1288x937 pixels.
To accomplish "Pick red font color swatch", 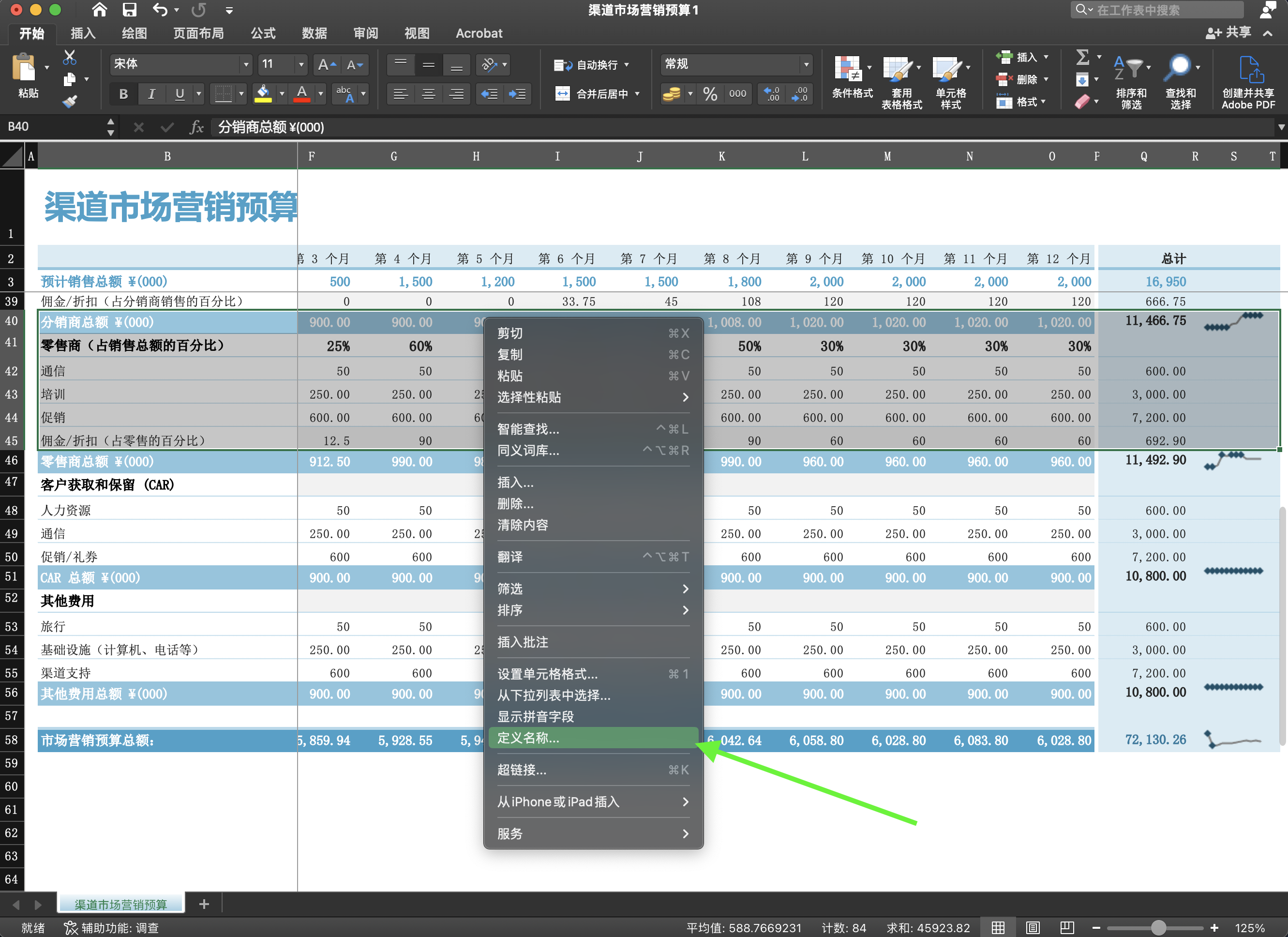I will [302, 94].
